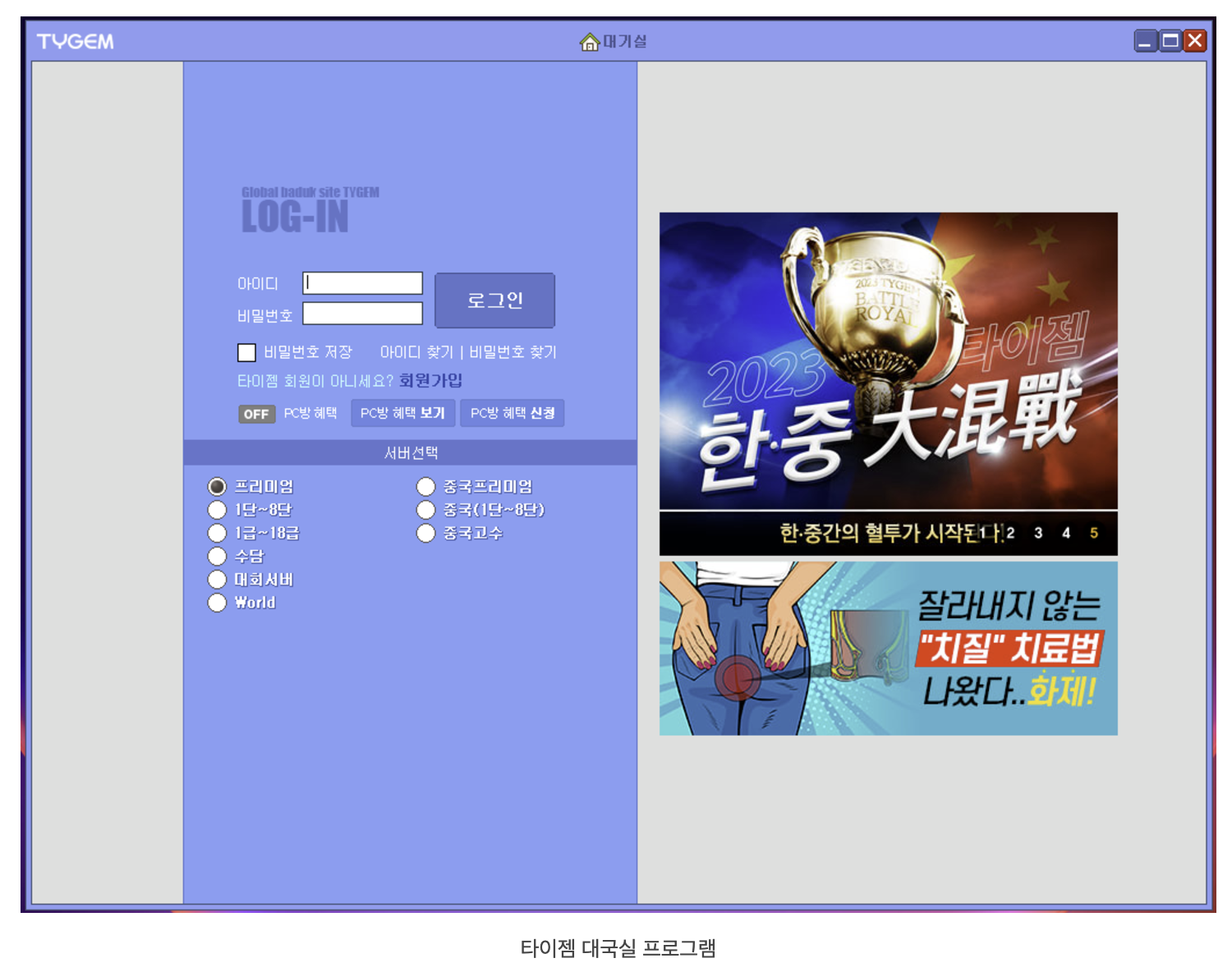
Task: Select the 중국(1단~8단) server radio button
Action: click(425, 510)
